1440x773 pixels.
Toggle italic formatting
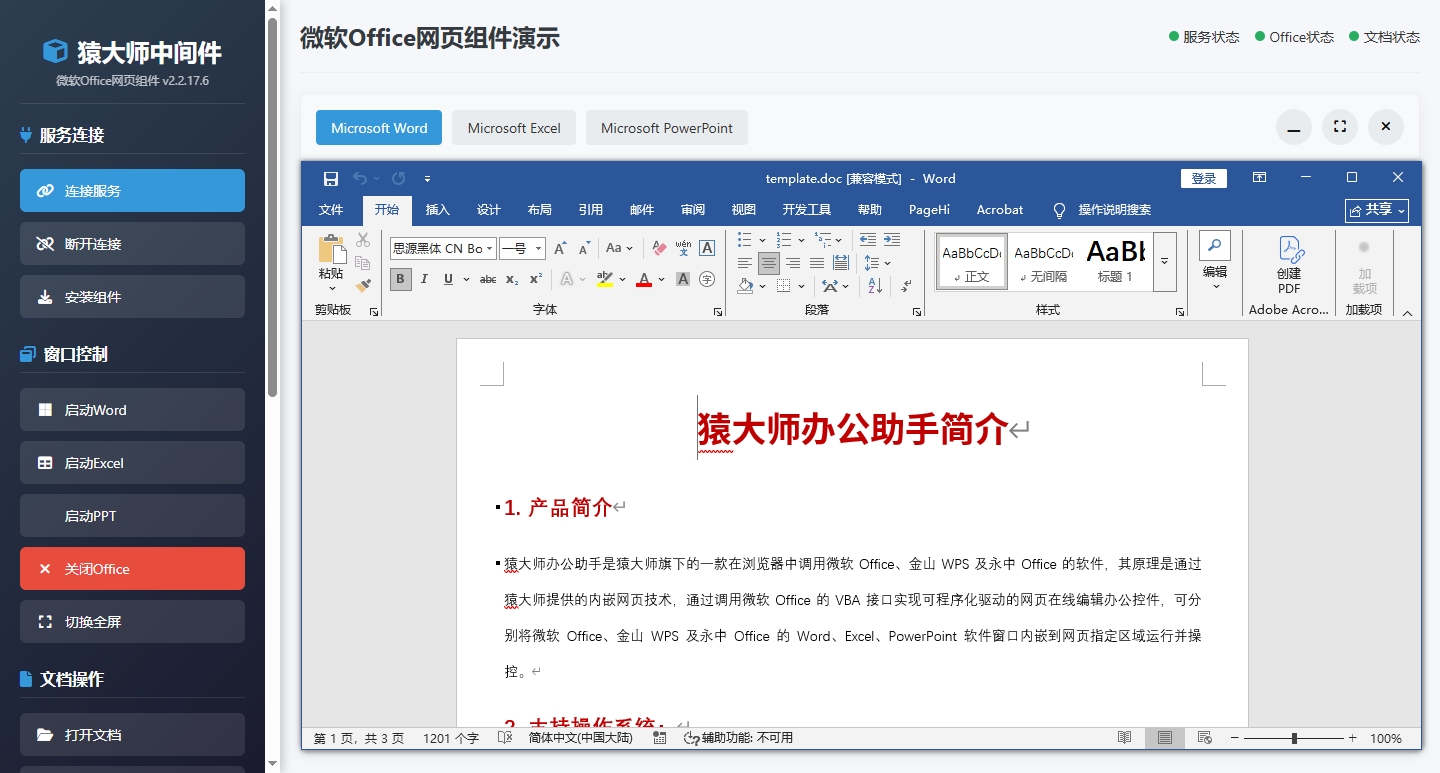[x=424, y=280]
